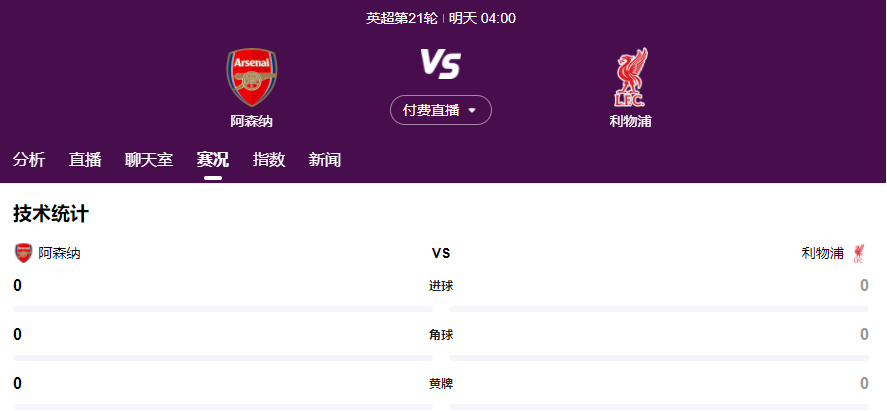The height and width of the screenshot is (411, 887).
Task: Switch to the 分析 tab
Action: [x=29, y=160]
